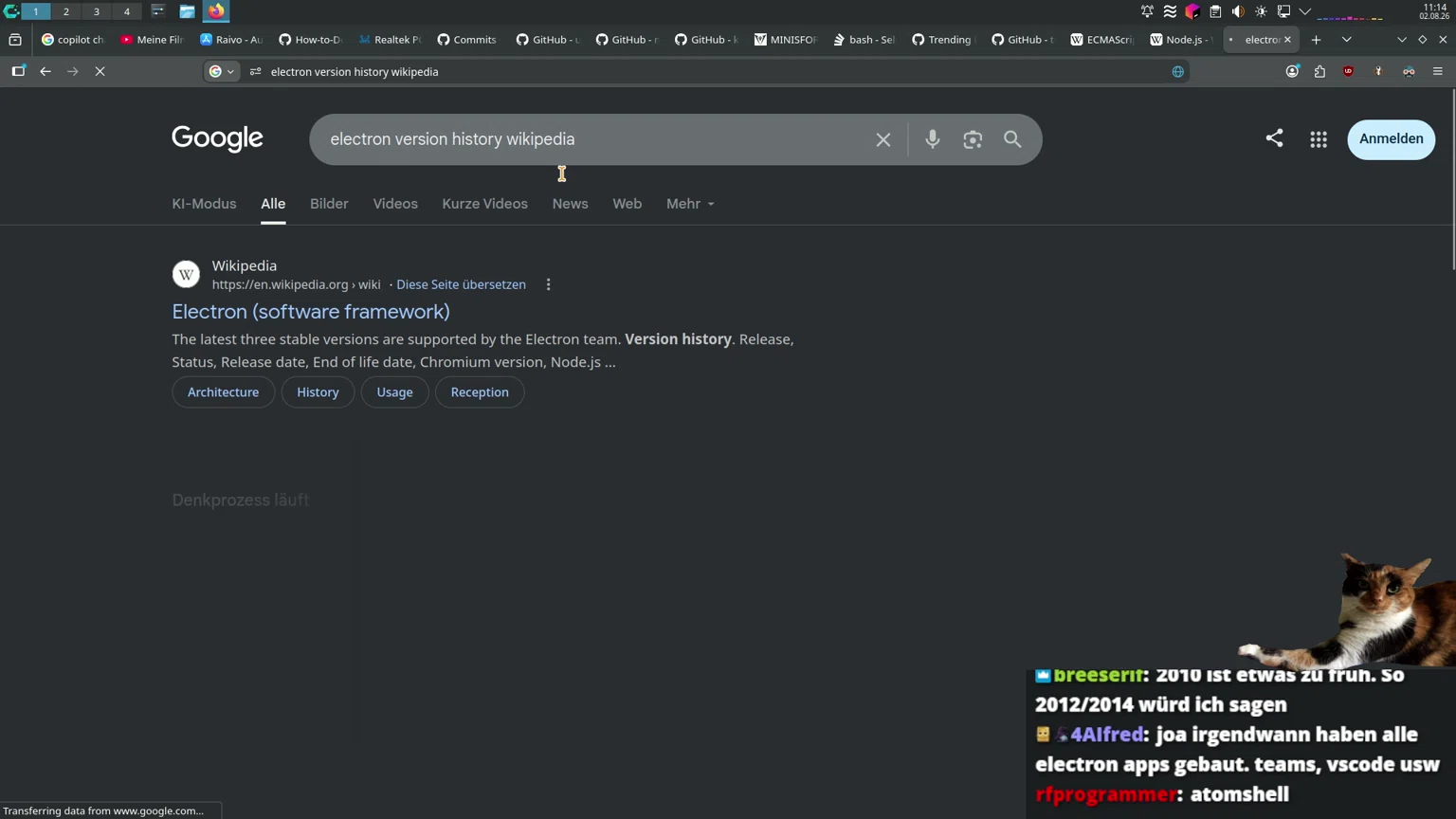Close the active 'electron' tab
The height and width of the screenshot is (819, 1456).
[1287, 40]
